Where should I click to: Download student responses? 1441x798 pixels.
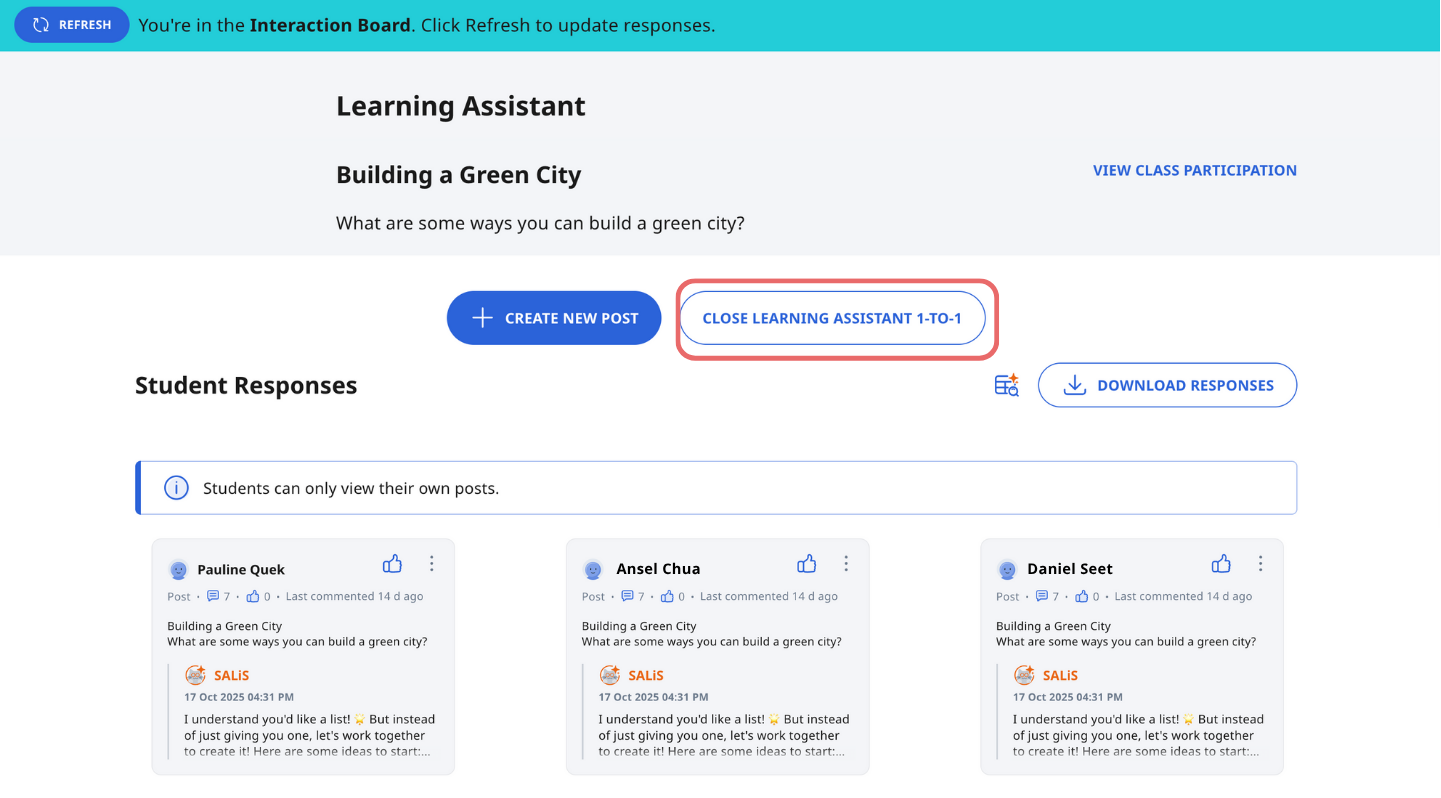click(1167, 386)
